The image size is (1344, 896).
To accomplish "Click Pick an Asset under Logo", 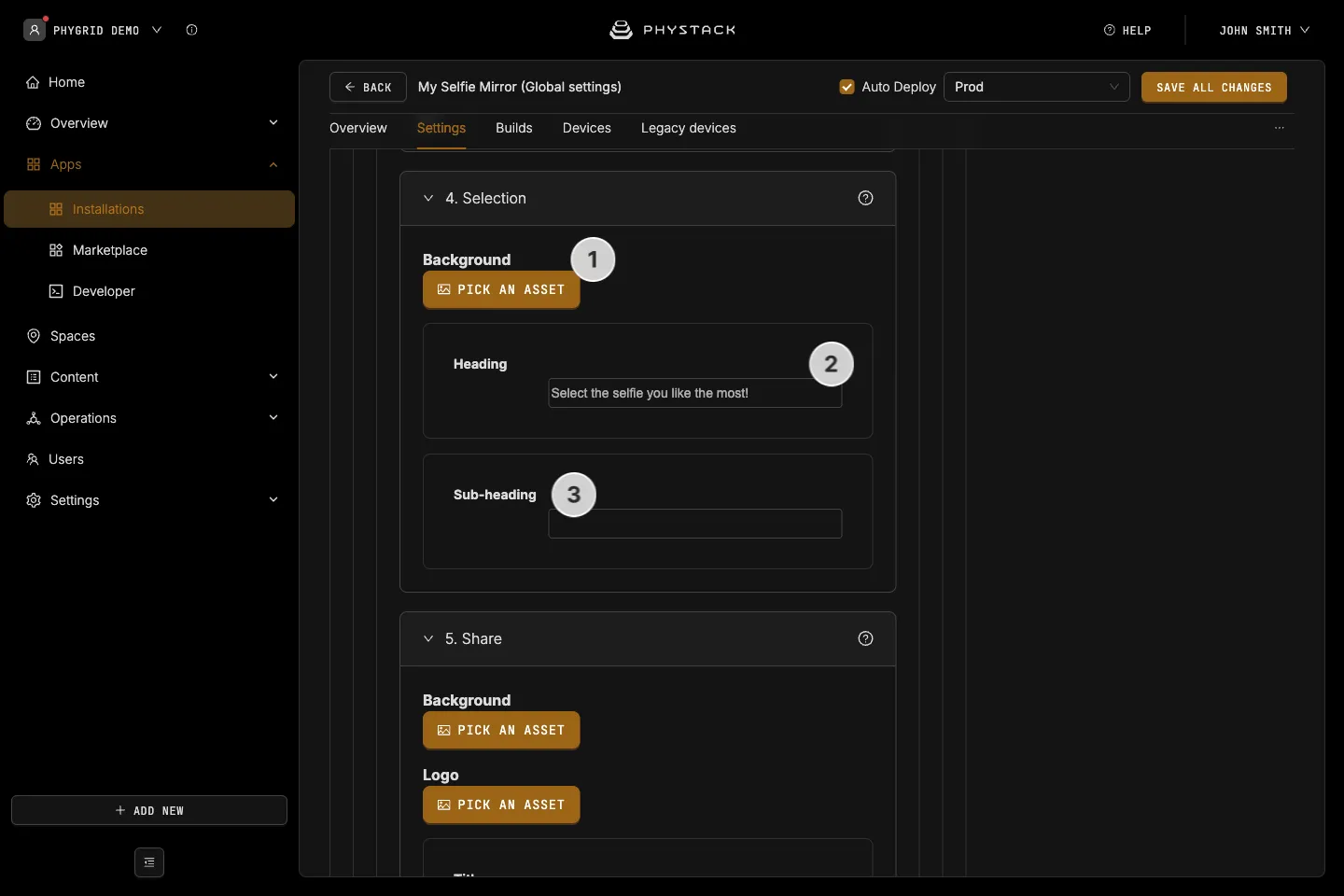I will click(x=501, y=805).
